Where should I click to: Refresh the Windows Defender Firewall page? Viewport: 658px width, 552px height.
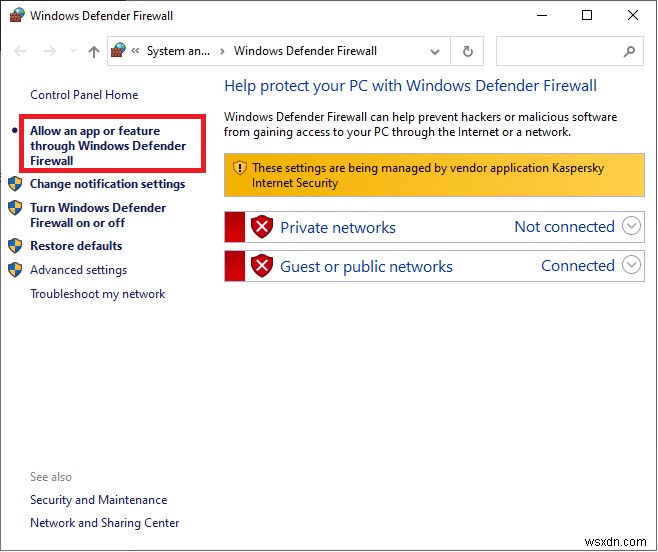pos(467,51)
